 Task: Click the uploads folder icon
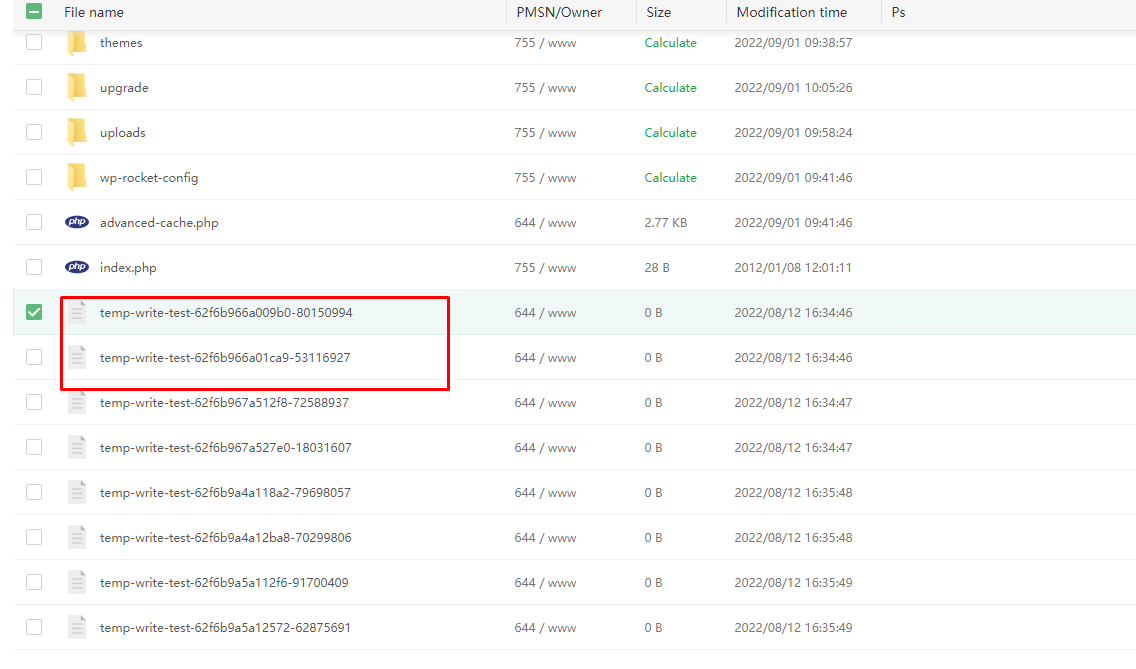77,132
